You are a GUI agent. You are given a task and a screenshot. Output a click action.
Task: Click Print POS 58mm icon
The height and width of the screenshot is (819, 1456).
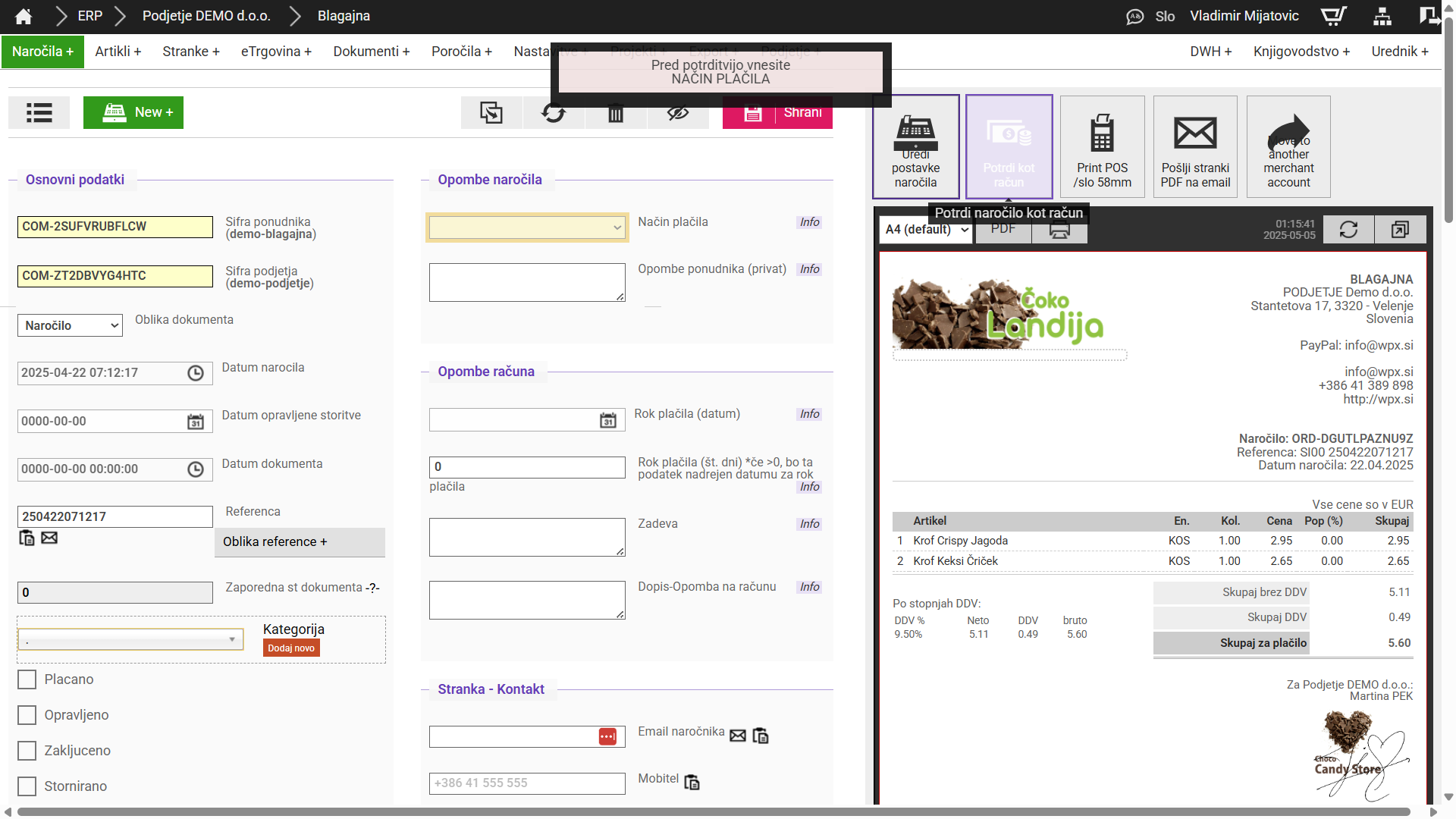pos(1102,147)
